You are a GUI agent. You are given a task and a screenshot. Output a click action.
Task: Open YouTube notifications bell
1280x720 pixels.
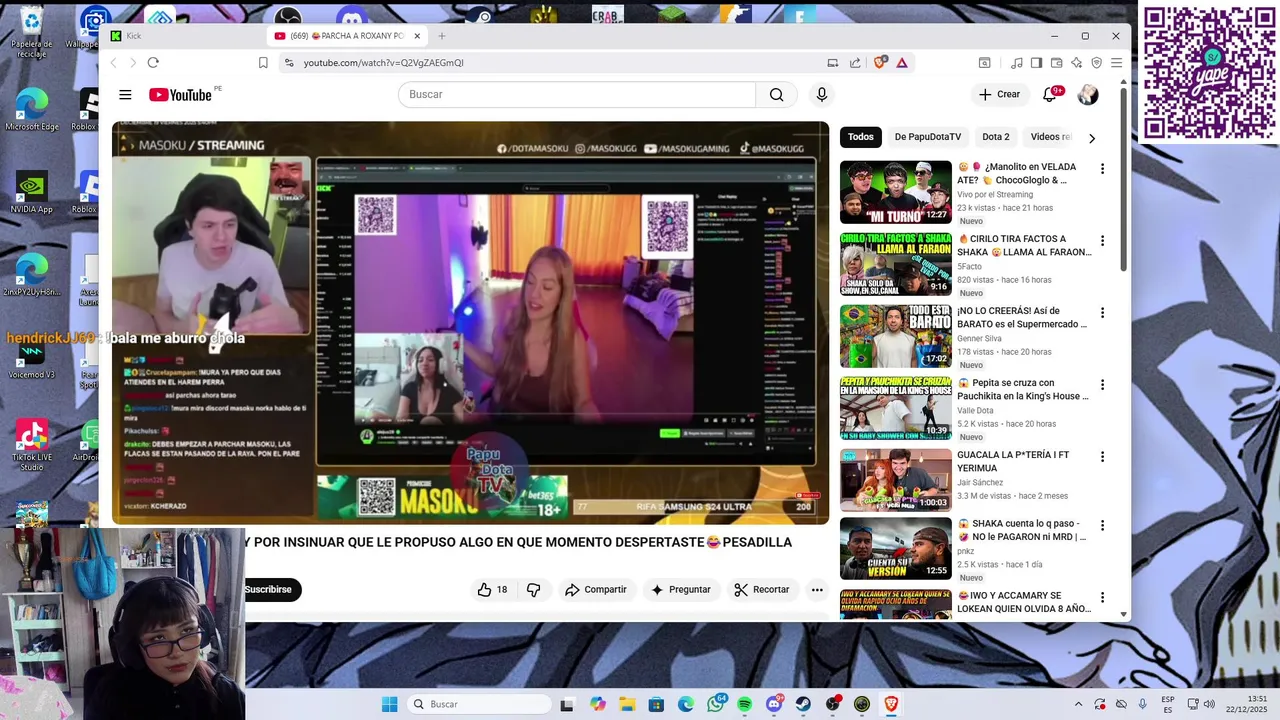pos(1049,94)
